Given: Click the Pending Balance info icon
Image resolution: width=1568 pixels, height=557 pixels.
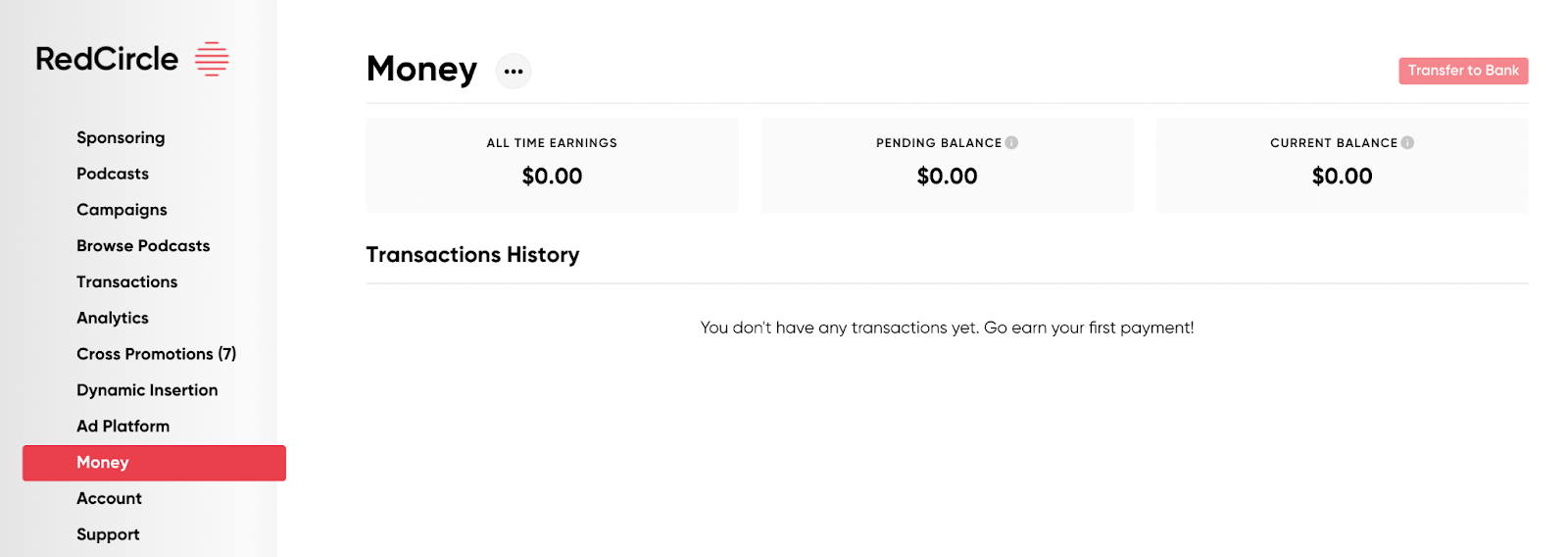Looking at the screenshot, I should coord(1011,142).
